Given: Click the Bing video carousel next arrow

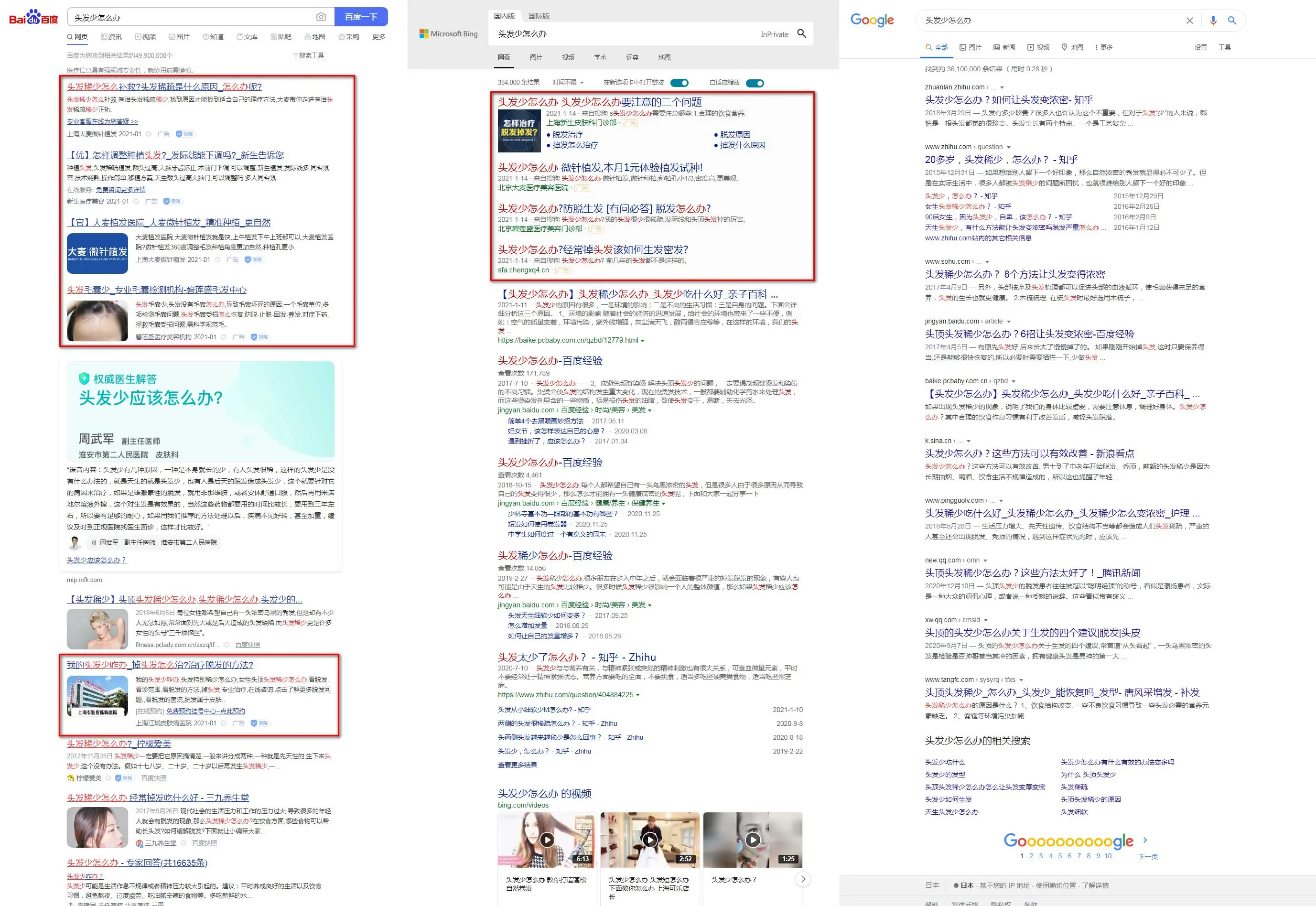Looking at the screenshot, I should click(802, 879).
